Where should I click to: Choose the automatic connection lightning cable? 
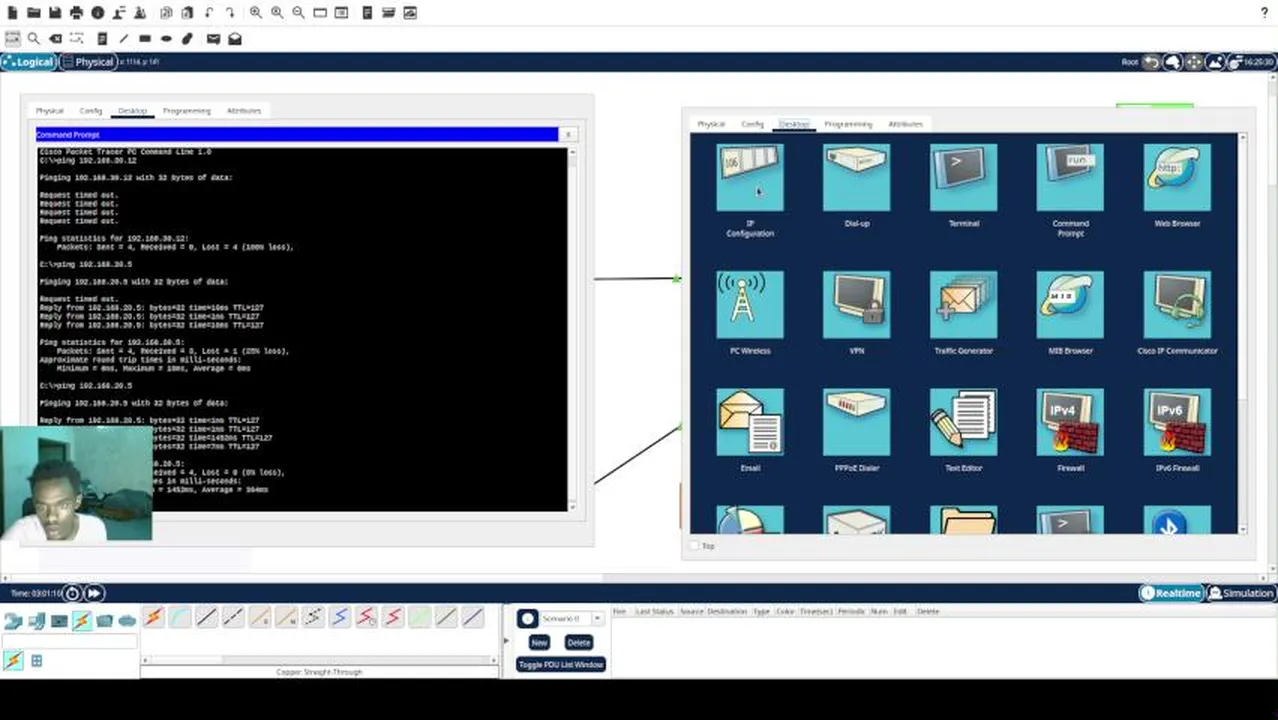(x=153, y=618)
